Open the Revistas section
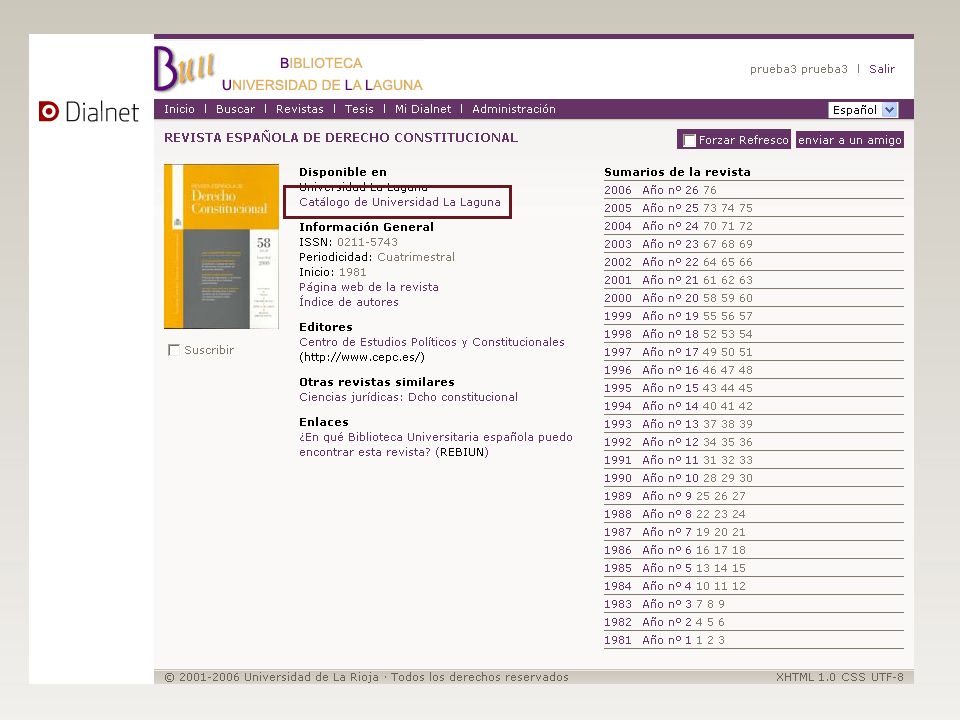The height and width of the screenshot is (720, 960). (x=299, y=109)
